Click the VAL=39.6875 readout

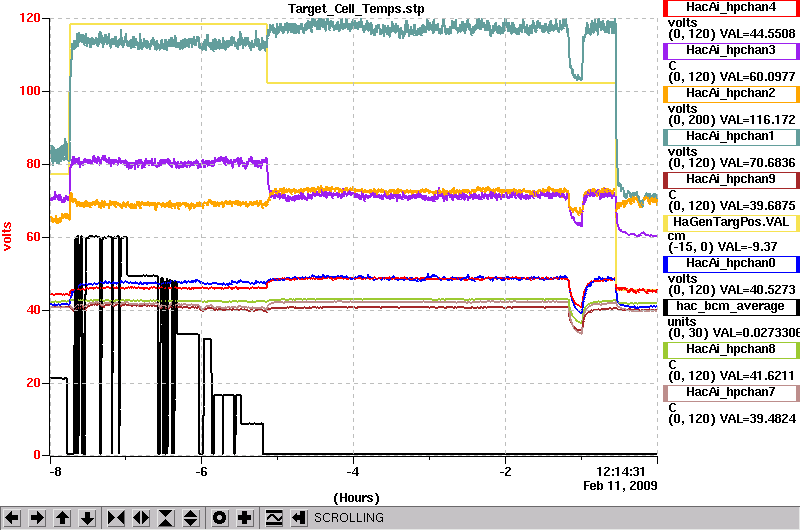[757, 206]
